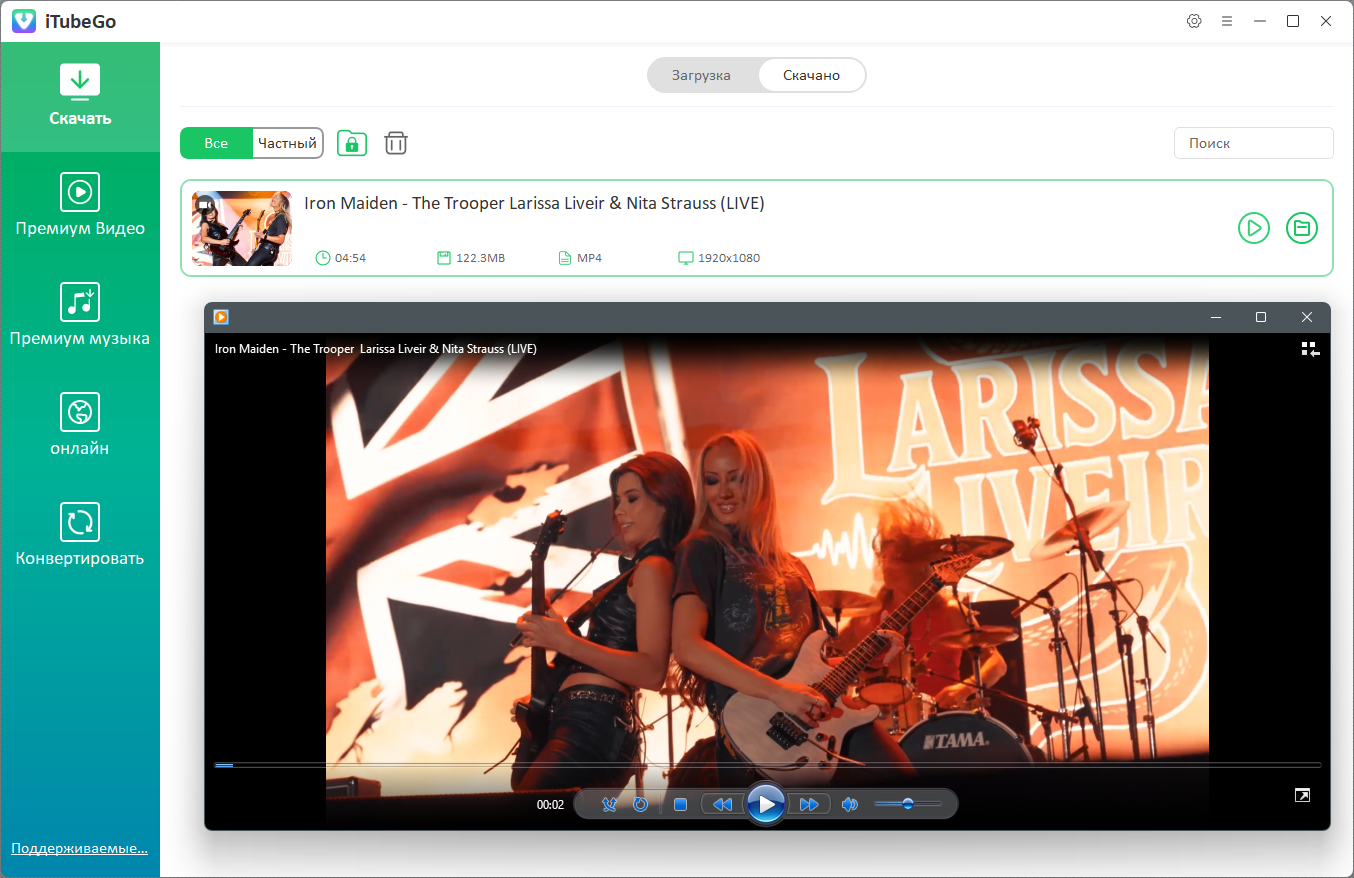1354x878 pixels.
Task: Switch to the Загрузка tab
Action: 701,75
